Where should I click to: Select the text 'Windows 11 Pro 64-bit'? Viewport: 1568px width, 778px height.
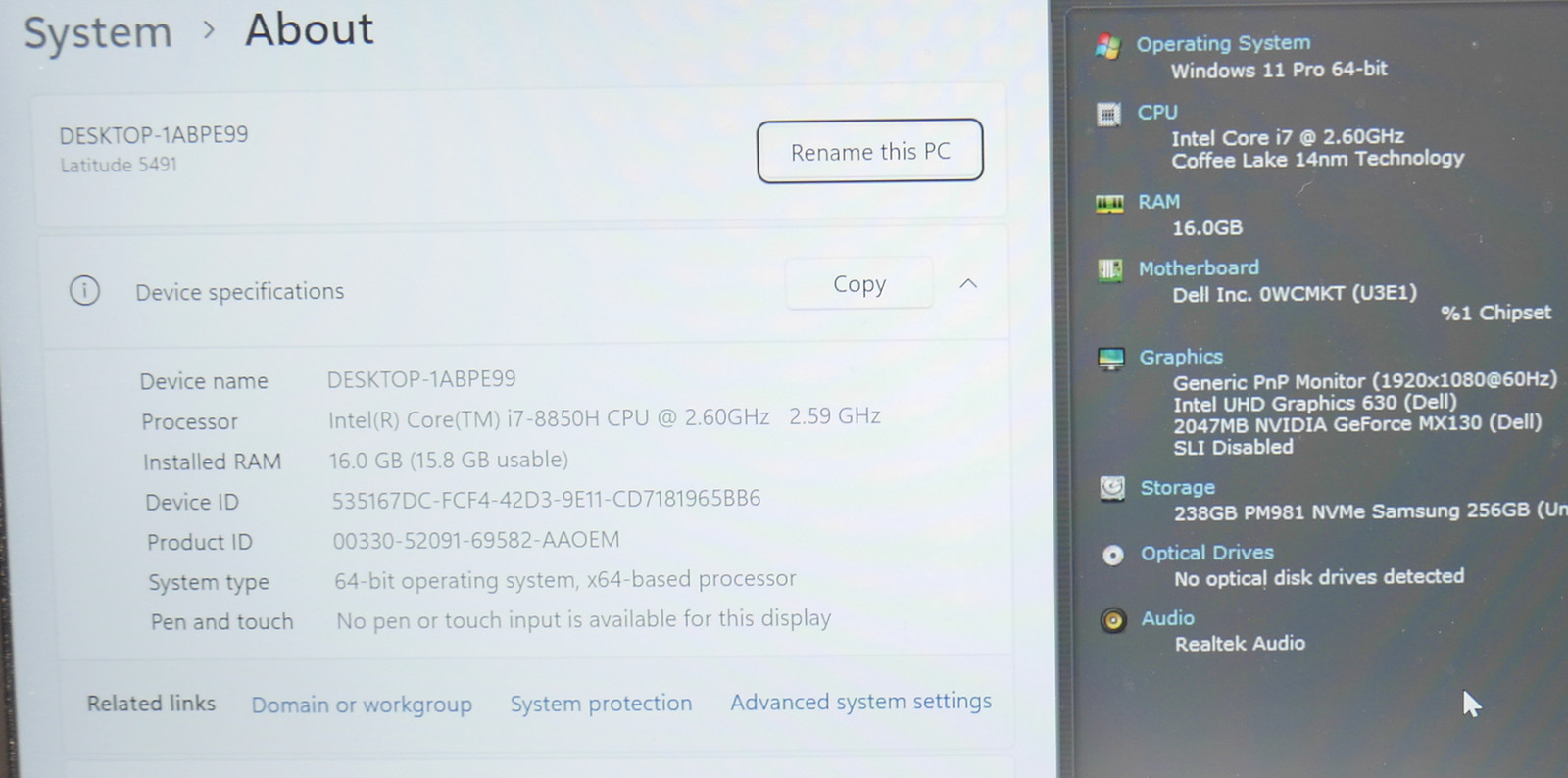coord(1279,70)
